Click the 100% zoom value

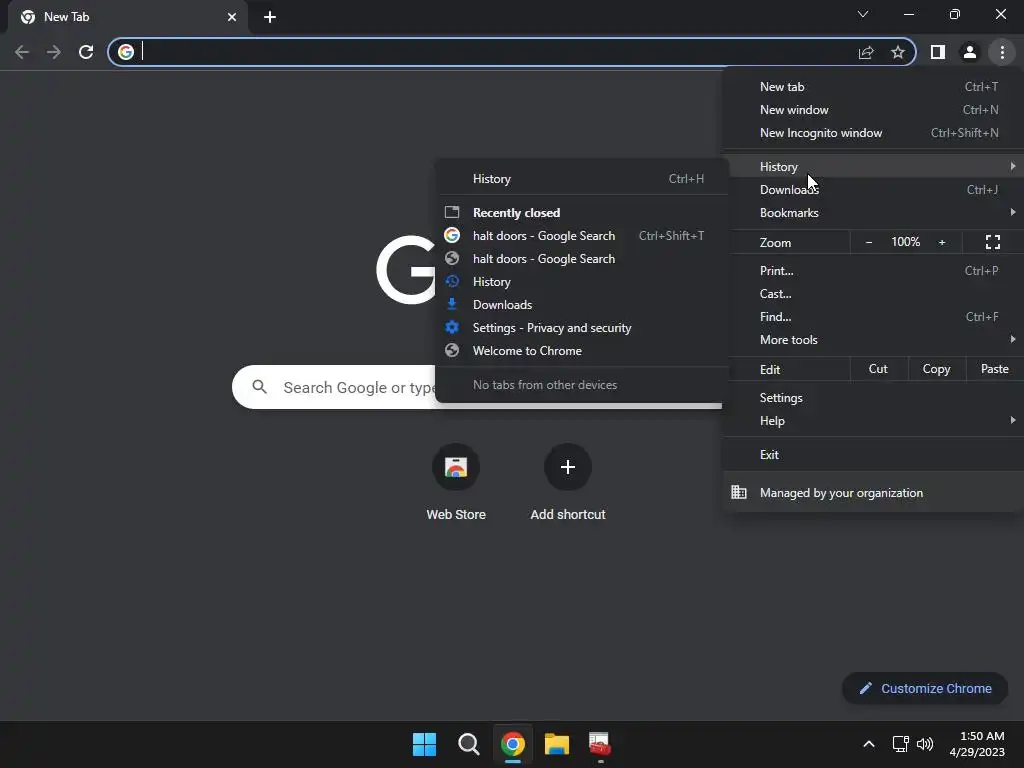[905, 242]
